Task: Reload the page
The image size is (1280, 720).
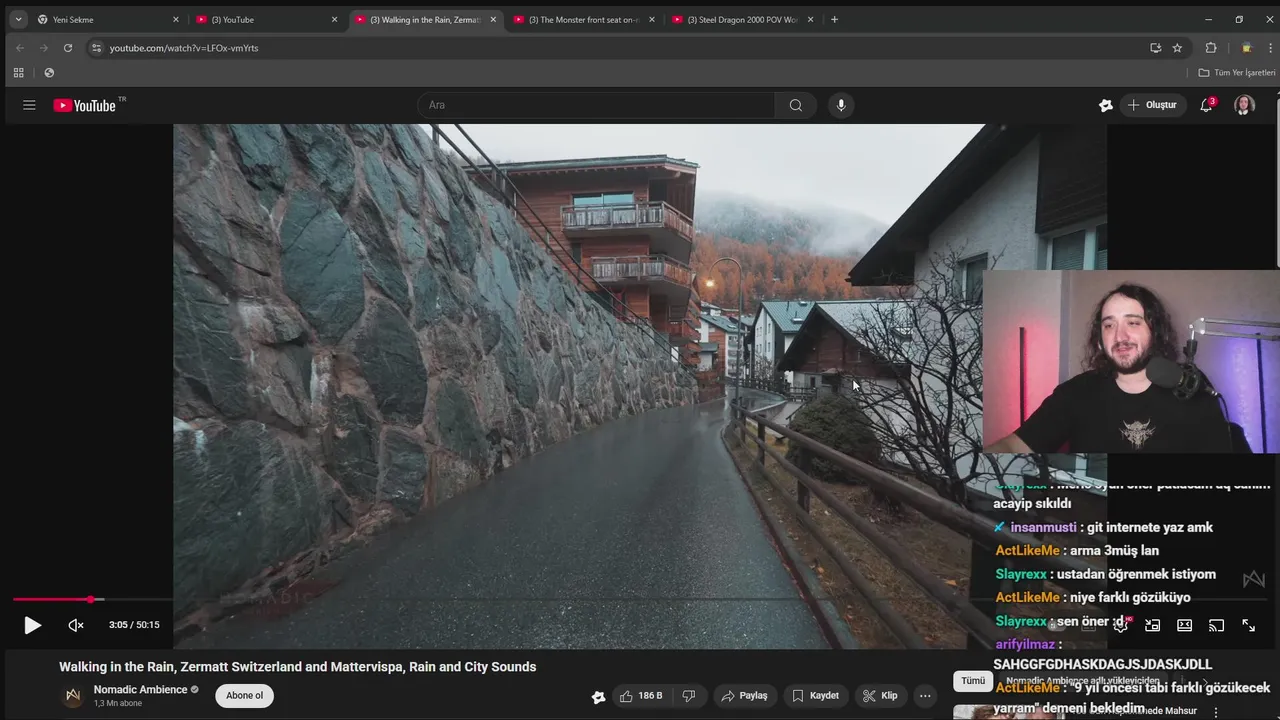Action: coord(68,47)
